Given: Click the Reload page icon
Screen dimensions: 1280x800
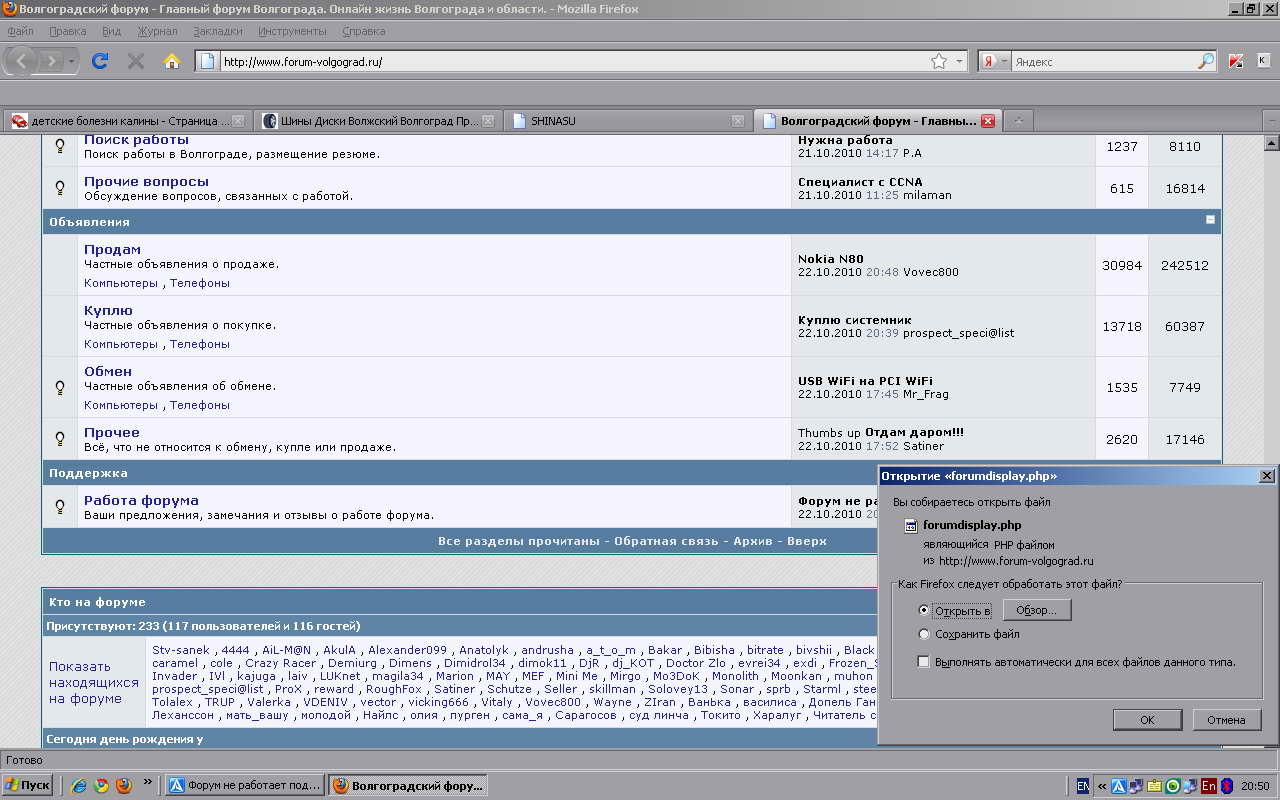Looking at the screenshot, I should [99, 61].
